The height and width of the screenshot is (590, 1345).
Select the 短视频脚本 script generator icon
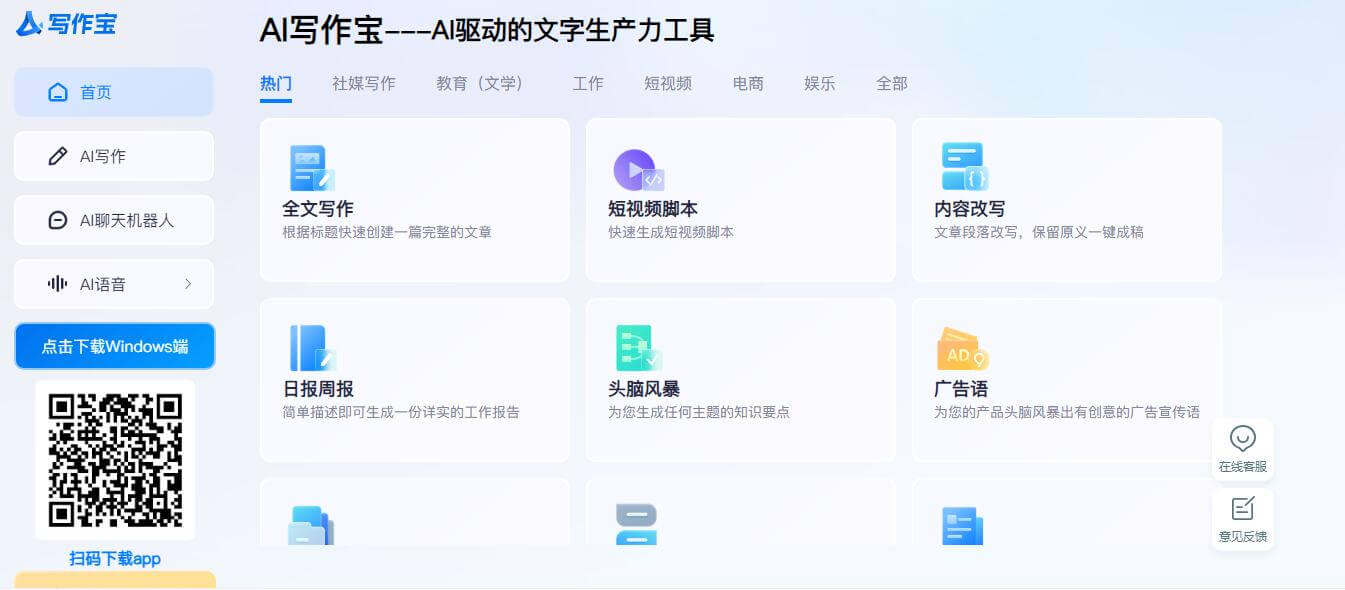(638, 170)
